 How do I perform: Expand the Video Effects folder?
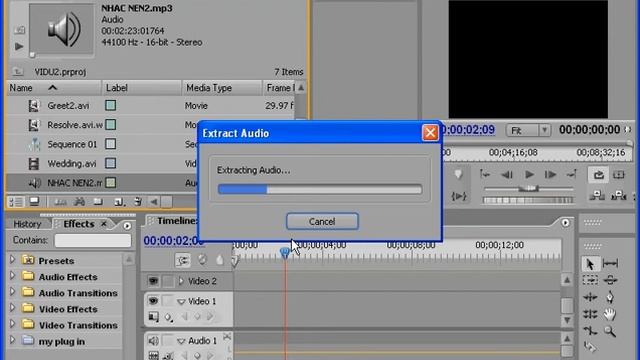12,308
